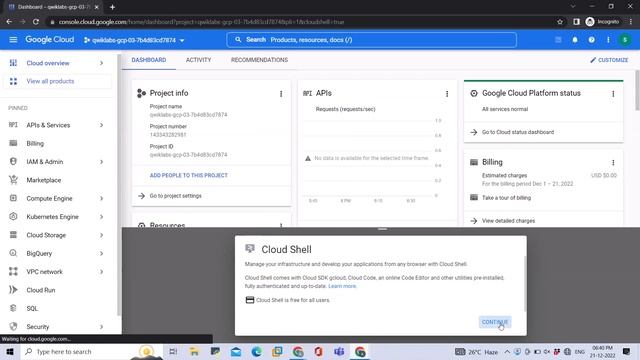Screen dimensions: 640x360
Task: Switch to the Recommendations tab
Action: (x=259, y=60)
